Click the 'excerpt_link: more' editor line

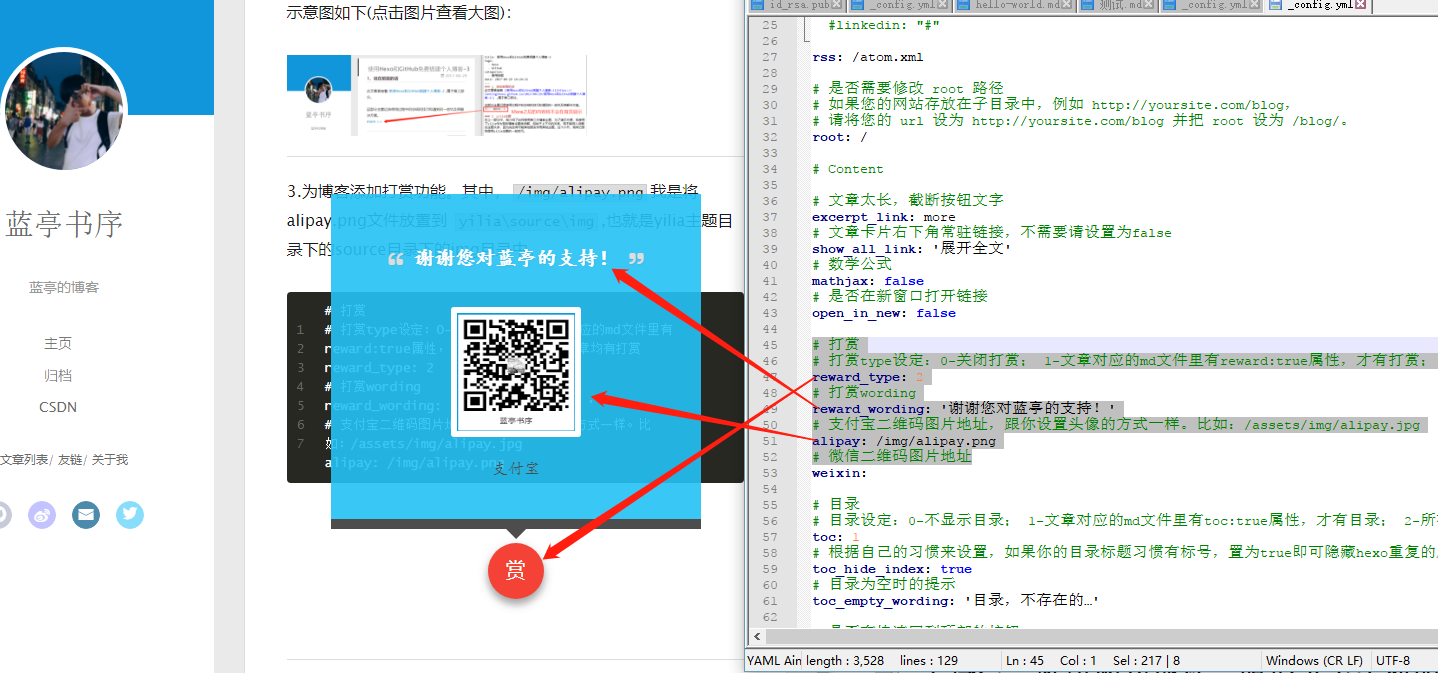click(884, 217)
